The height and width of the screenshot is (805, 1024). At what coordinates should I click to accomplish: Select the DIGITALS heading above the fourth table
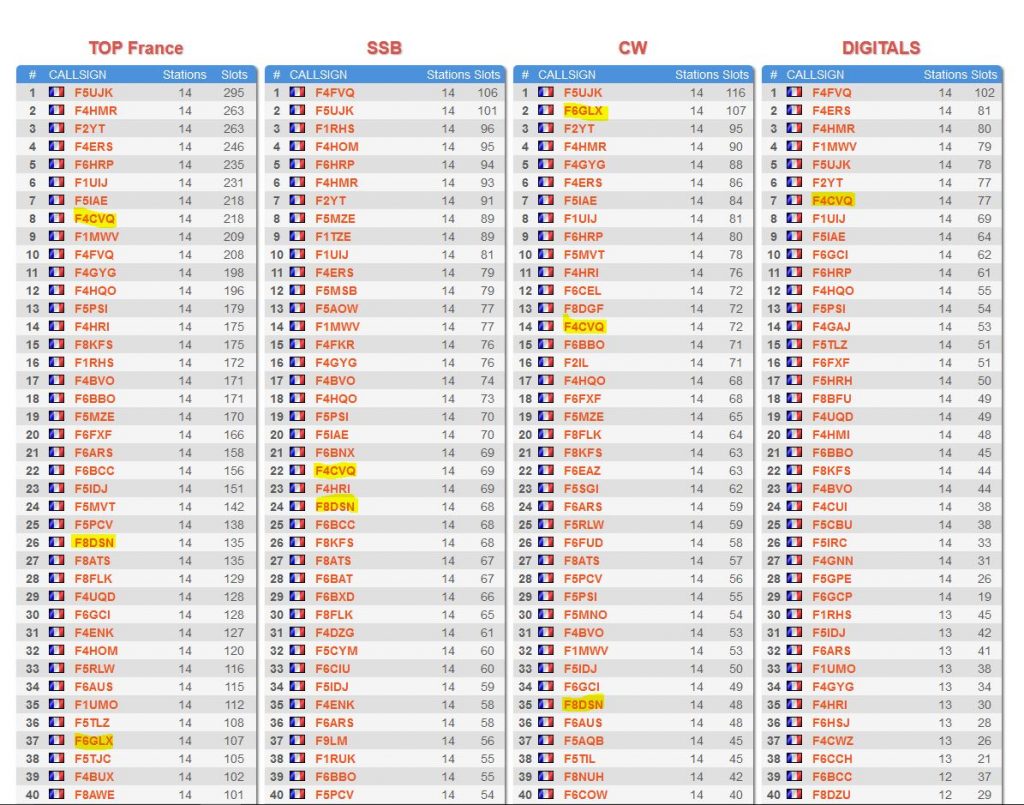click(881, 48)
